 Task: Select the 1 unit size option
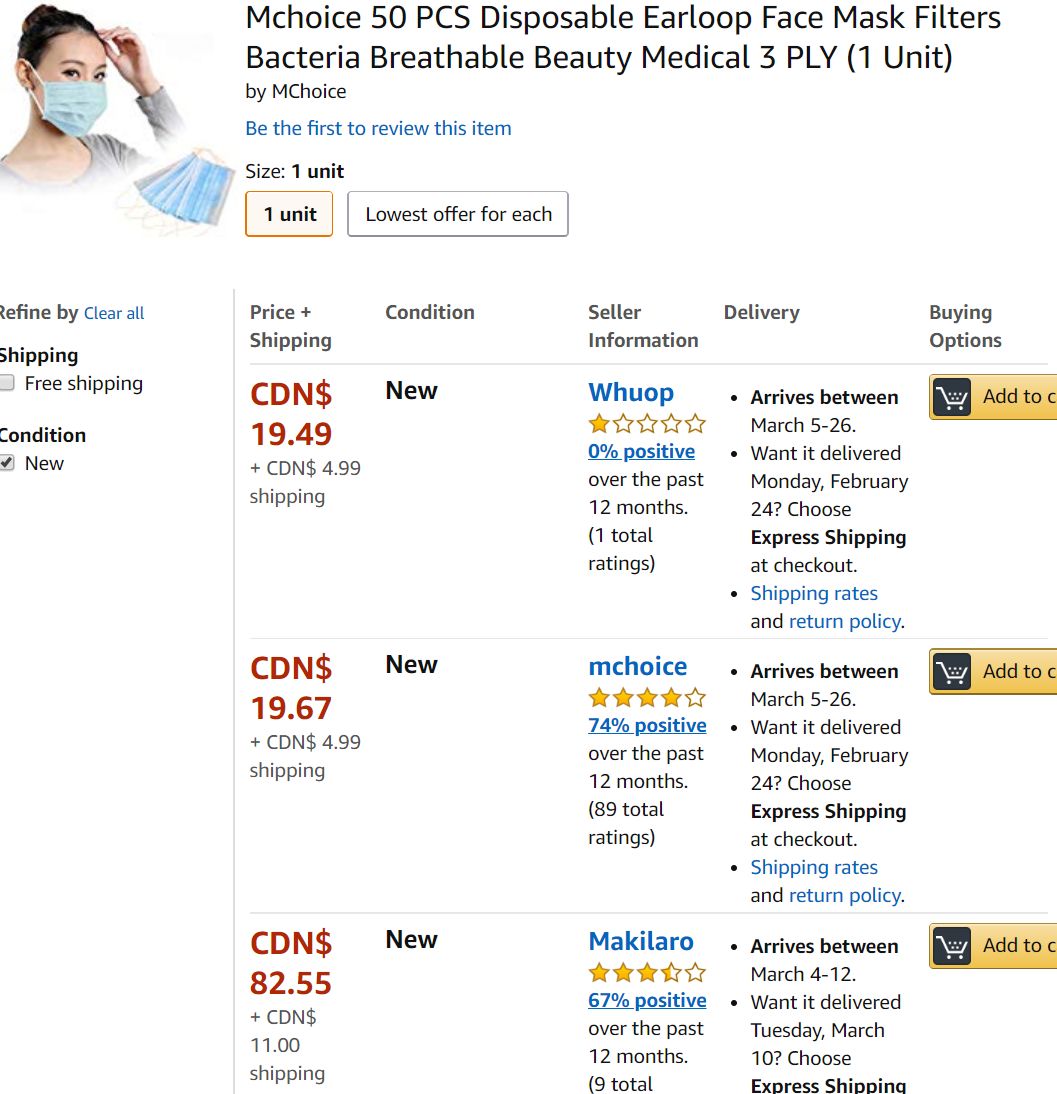point(289,213)
